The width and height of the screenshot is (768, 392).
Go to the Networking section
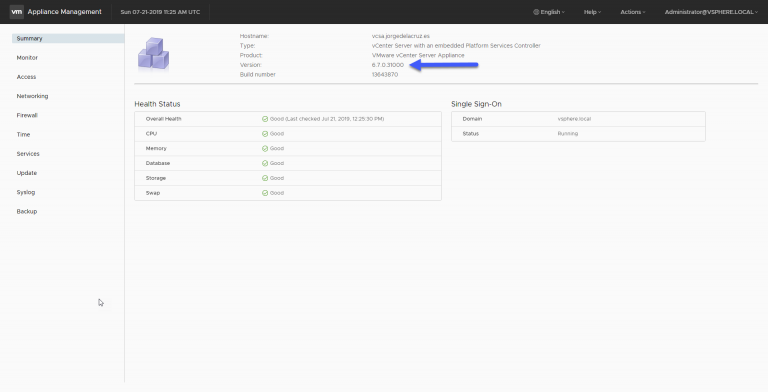click(x=32, y=96)
